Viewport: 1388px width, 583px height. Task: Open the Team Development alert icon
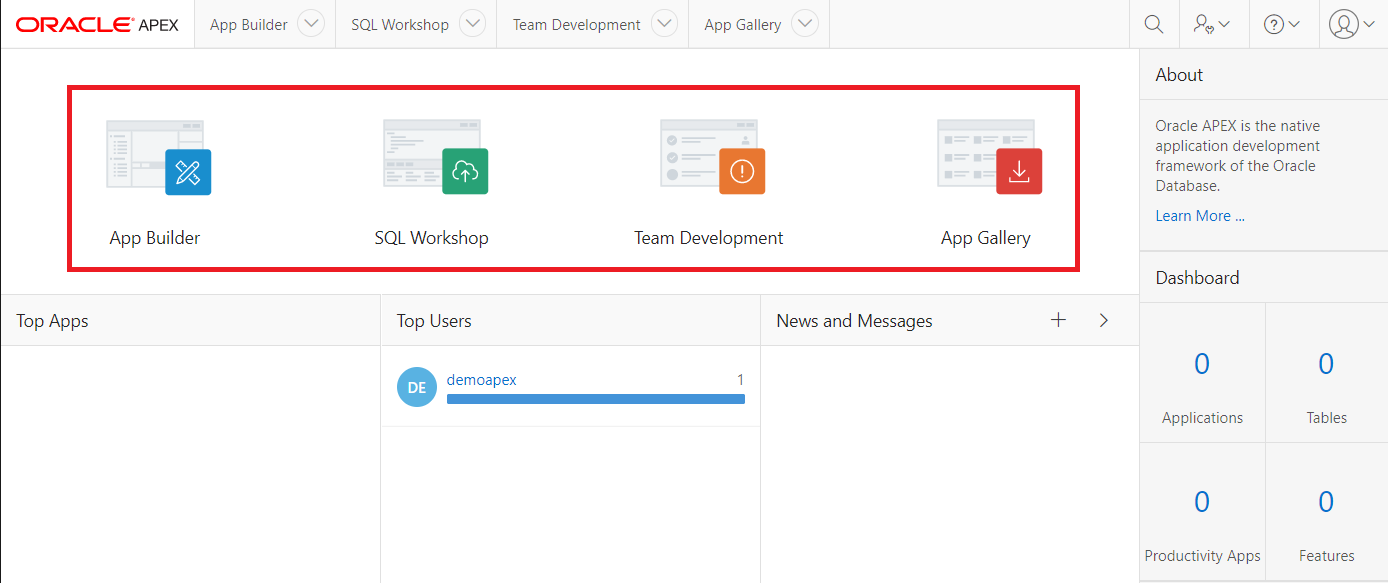point(741,172)
